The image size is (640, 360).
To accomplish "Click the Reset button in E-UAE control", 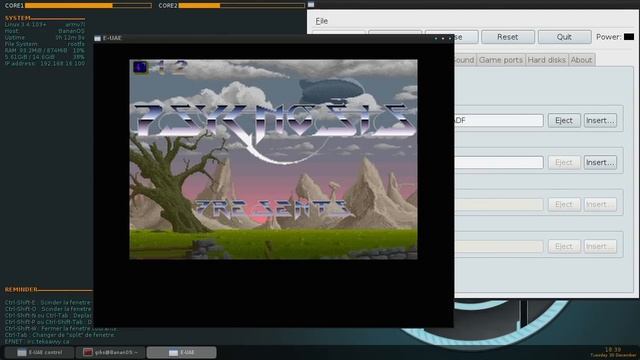I will 507,37.
